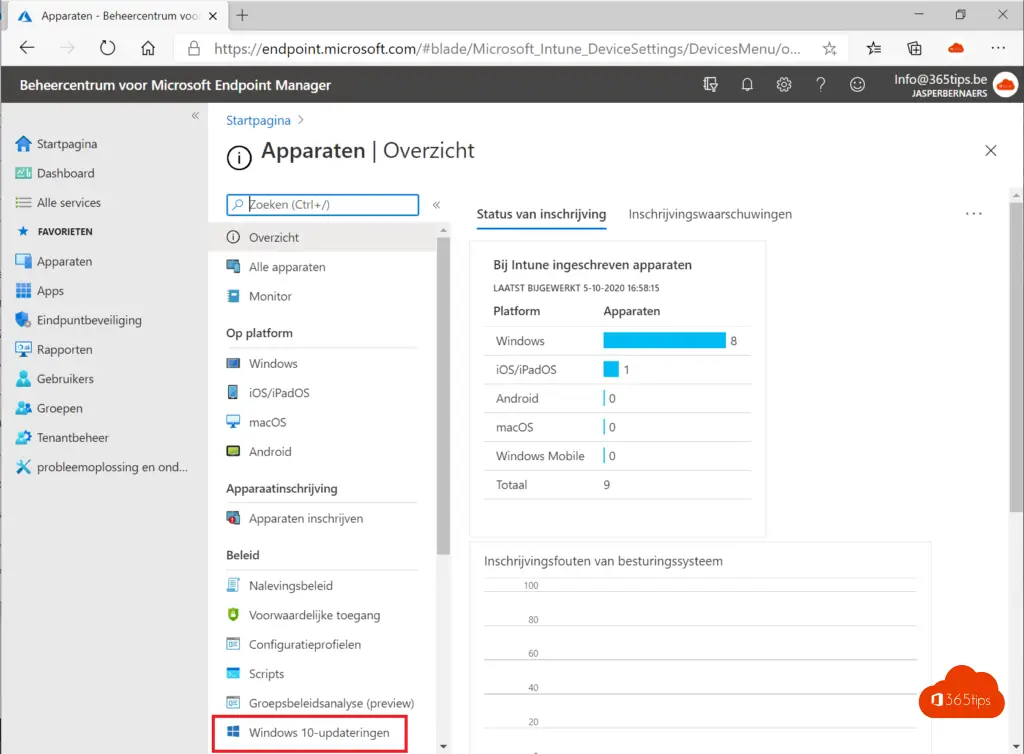This screenshot has height=754, width=1024.
Task: Collapse the Apparaten blade menu
Action: point(436,204)
